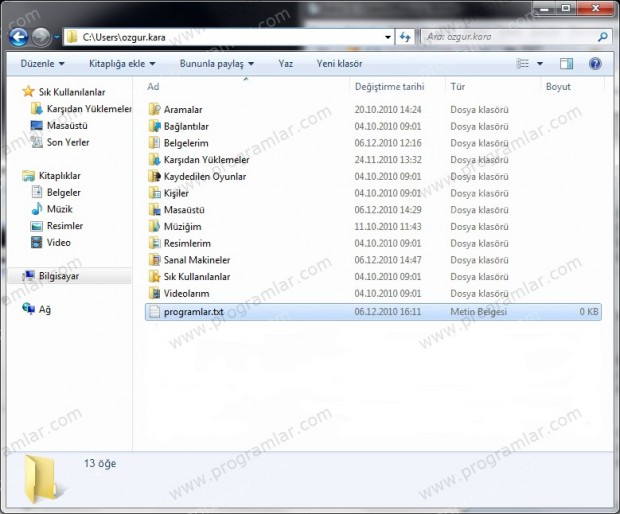The image size is (620, 514).
Task: Select Bilgisayar in the navigation pane
Action: (69, 276)
